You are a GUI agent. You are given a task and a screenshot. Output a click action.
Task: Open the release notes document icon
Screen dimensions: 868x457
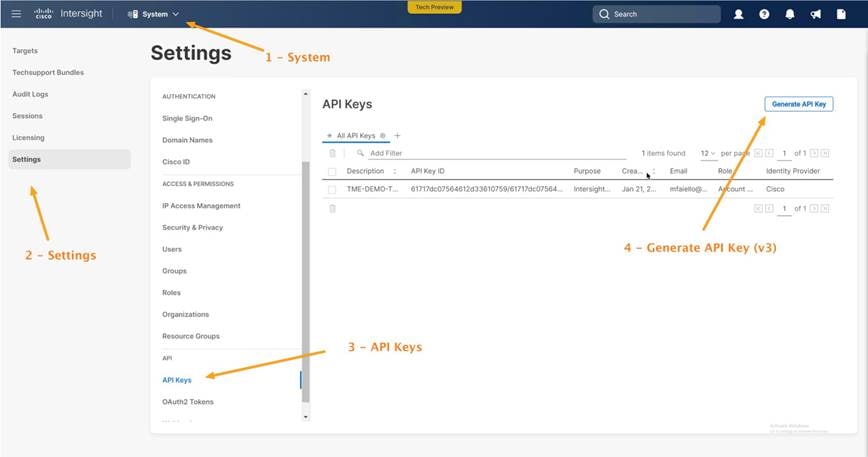pos(841,14)
